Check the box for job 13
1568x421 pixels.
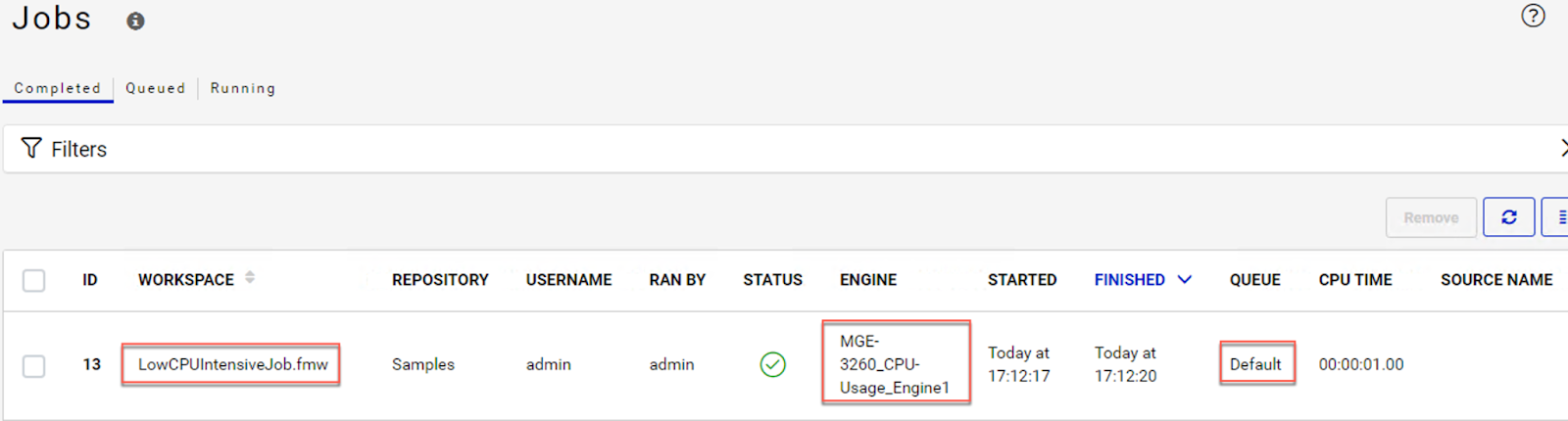point(34,365)
